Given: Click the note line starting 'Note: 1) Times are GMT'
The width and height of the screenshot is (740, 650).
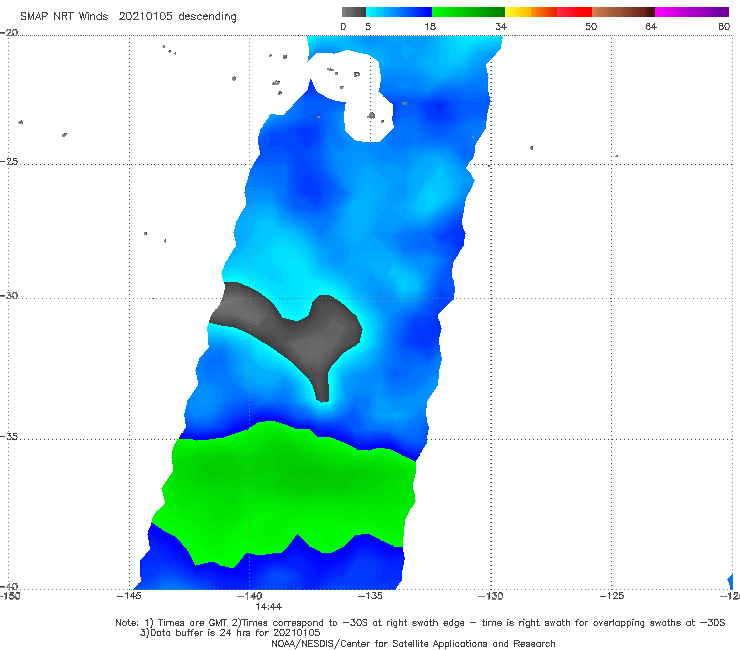Looking at the screenshot, I should 420,623.
